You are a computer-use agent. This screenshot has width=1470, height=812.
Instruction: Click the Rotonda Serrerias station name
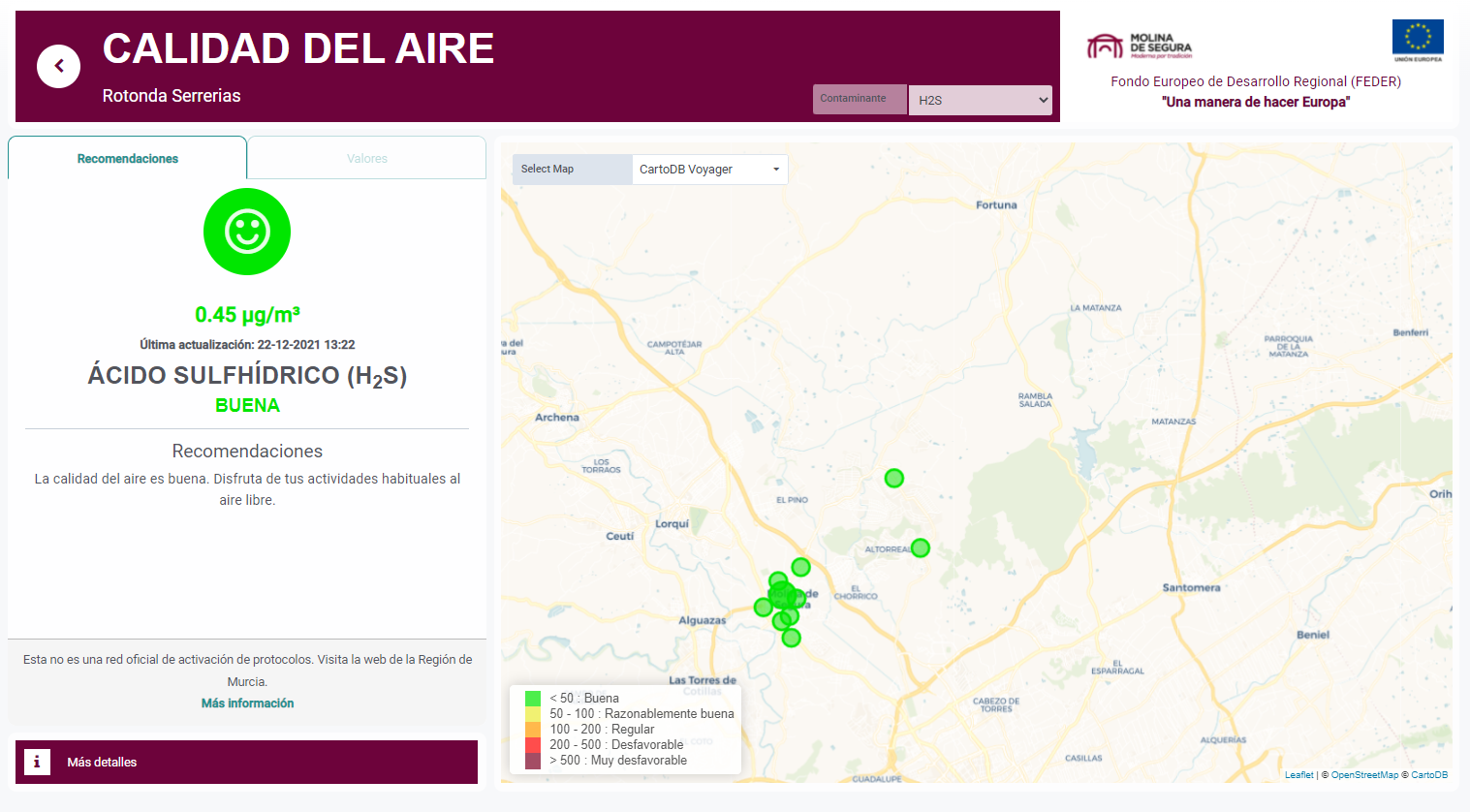coord(172,96)
